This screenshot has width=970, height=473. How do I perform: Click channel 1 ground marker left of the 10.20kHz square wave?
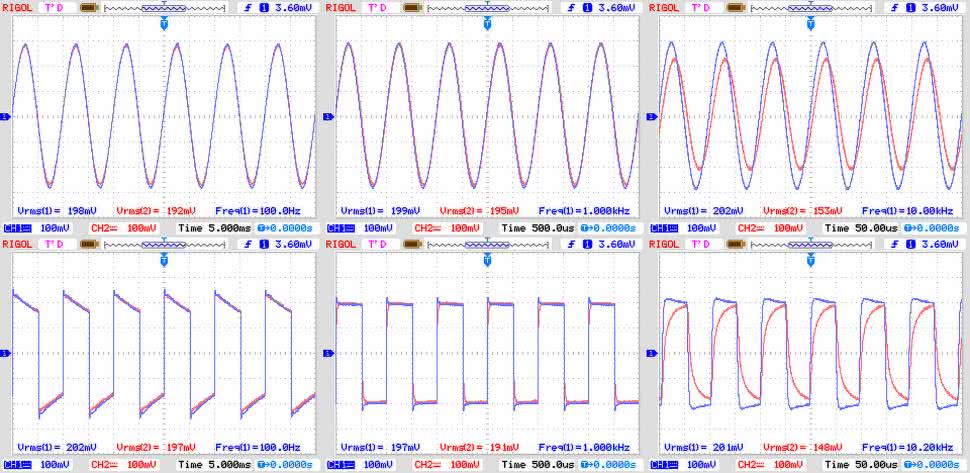pyautogui.click(x=651, y=352)
